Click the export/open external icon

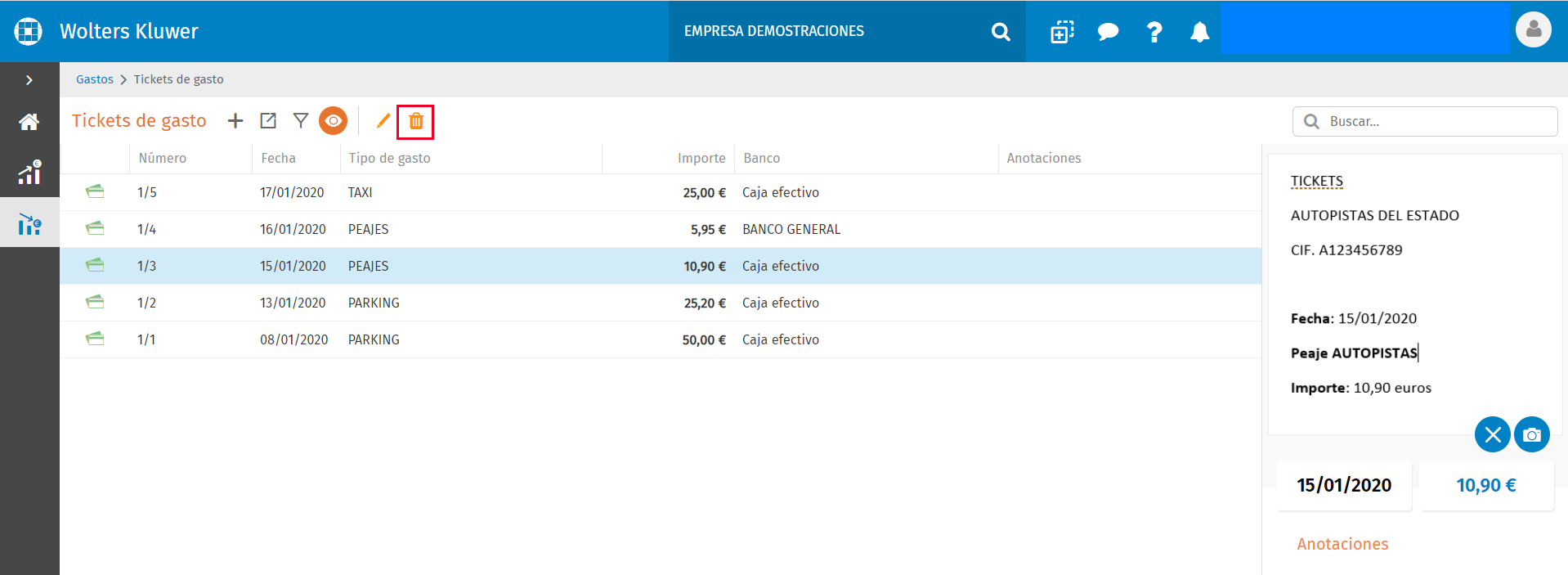(x=268, y=121)
